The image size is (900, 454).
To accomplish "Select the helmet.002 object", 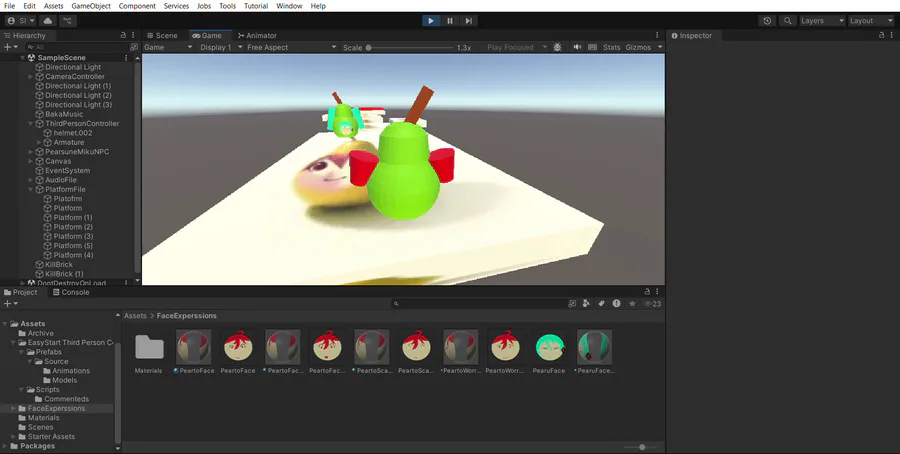I will 72,133.
